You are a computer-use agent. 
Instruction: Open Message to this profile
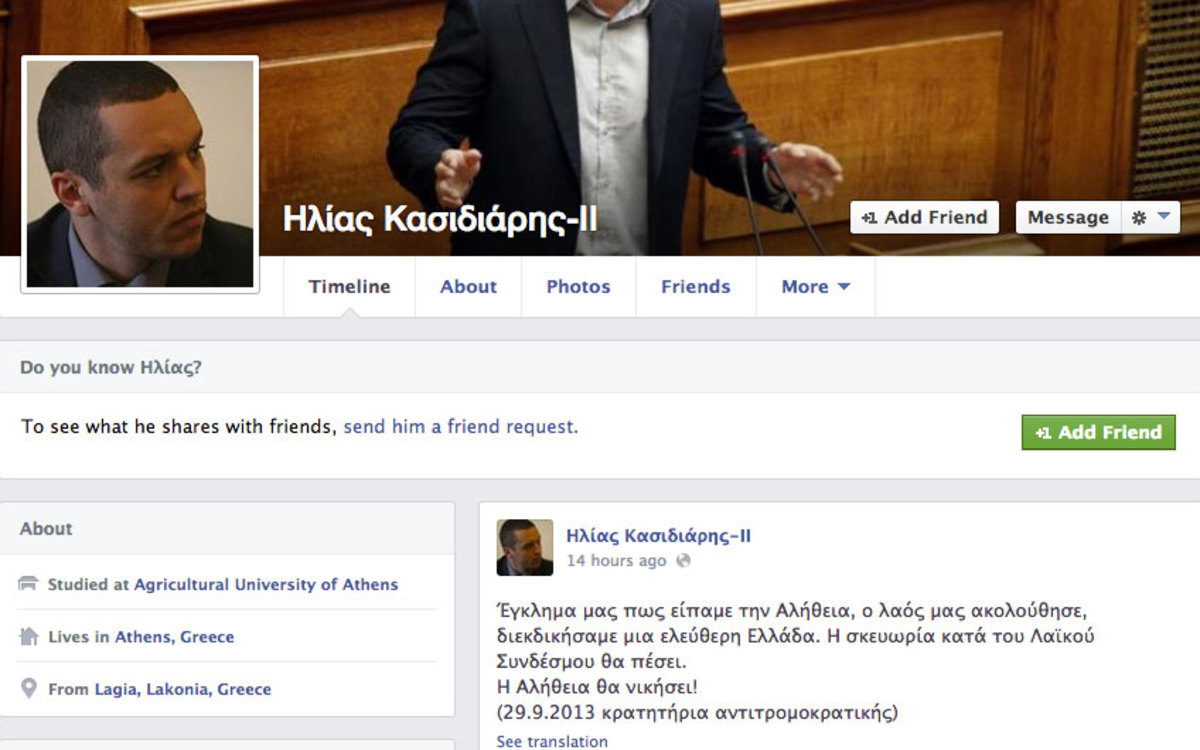point(1068,217)
